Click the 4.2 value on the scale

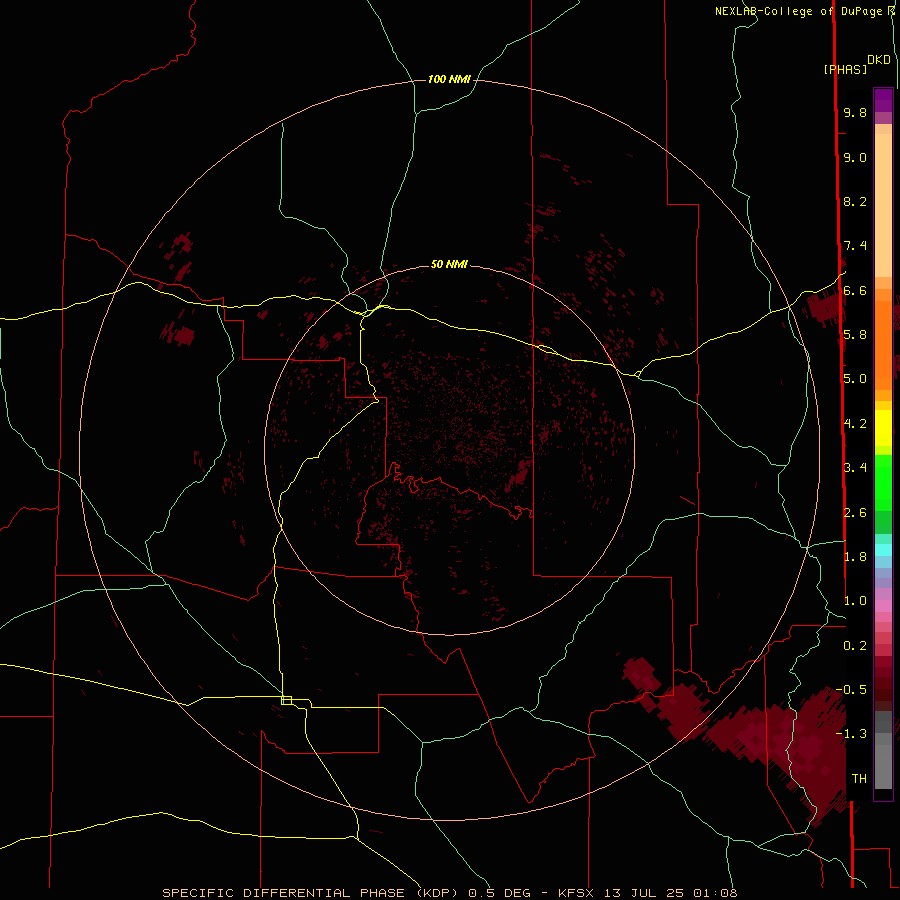coord(855,424)
